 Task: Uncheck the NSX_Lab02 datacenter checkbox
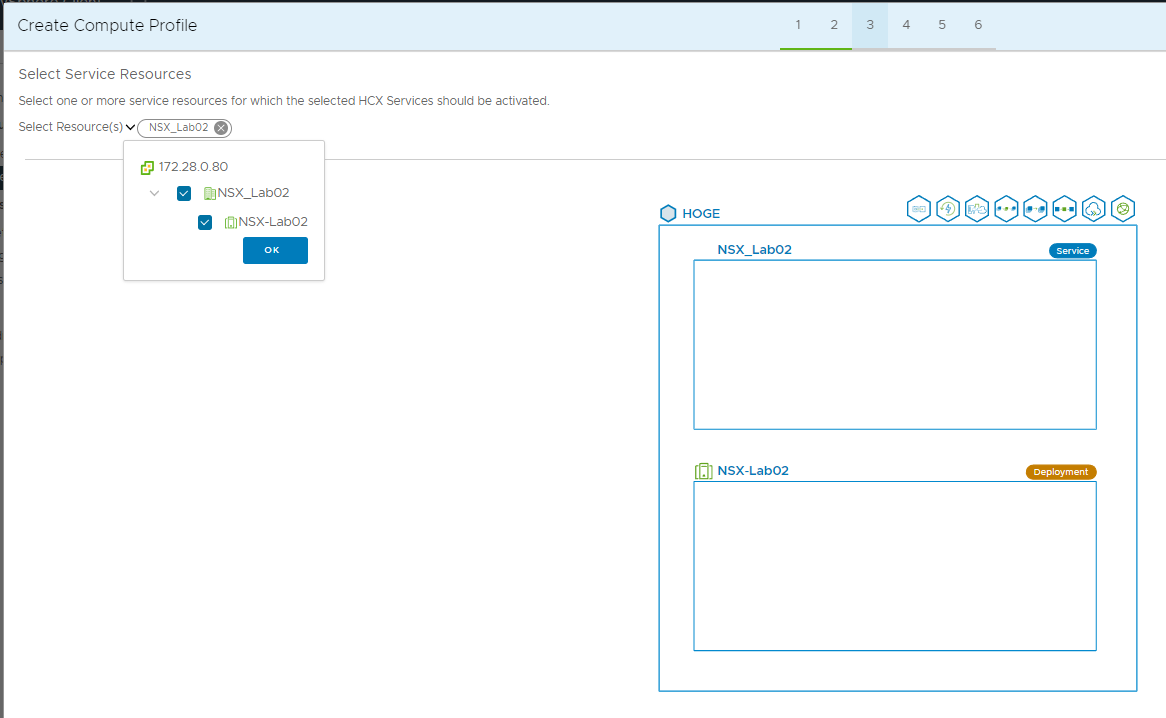184,193
